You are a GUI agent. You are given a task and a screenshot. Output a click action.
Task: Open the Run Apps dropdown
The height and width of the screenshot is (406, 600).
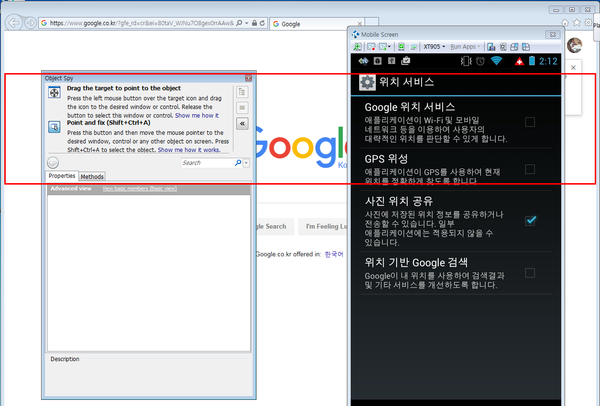coord(465,47)
